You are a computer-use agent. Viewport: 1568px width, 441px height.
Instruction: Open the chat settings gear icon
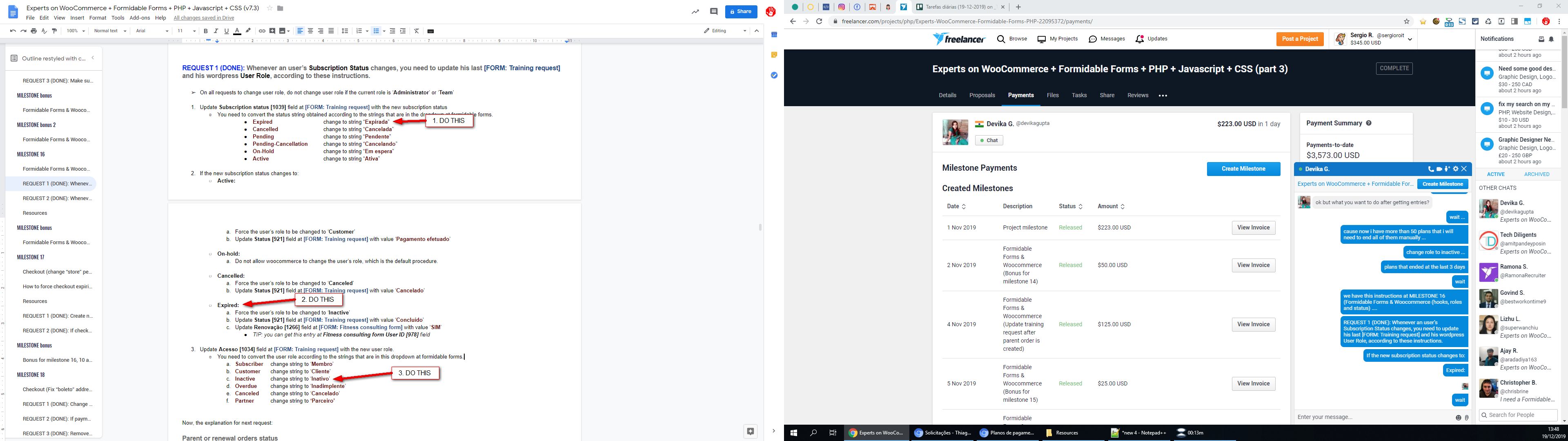point(1456,169)
